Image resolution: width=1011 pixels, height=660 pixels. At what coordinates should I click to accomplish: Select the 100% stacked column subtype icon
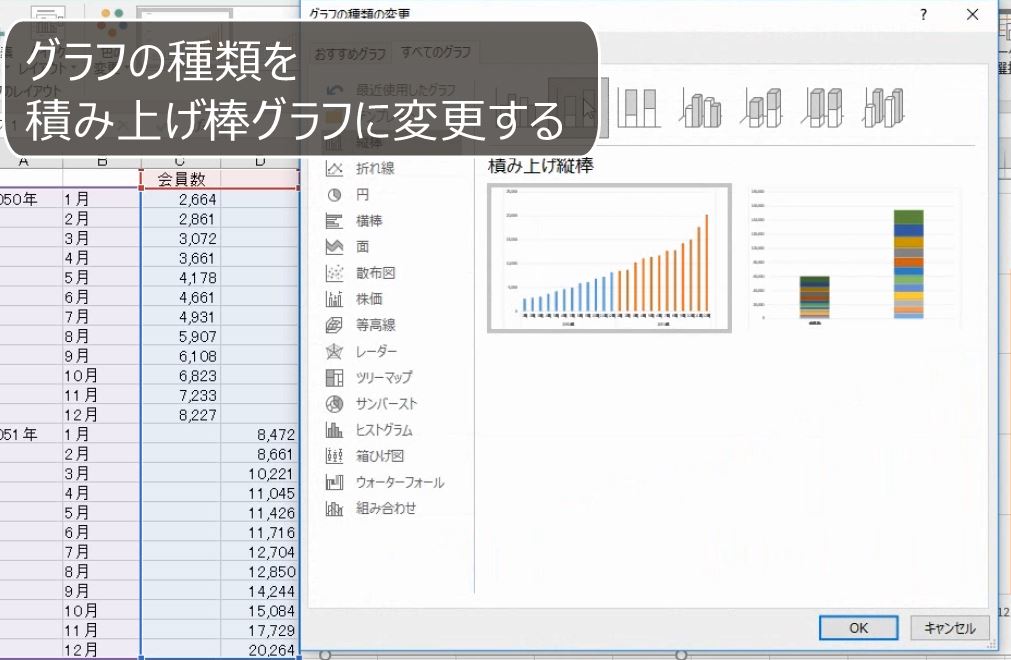638,107
